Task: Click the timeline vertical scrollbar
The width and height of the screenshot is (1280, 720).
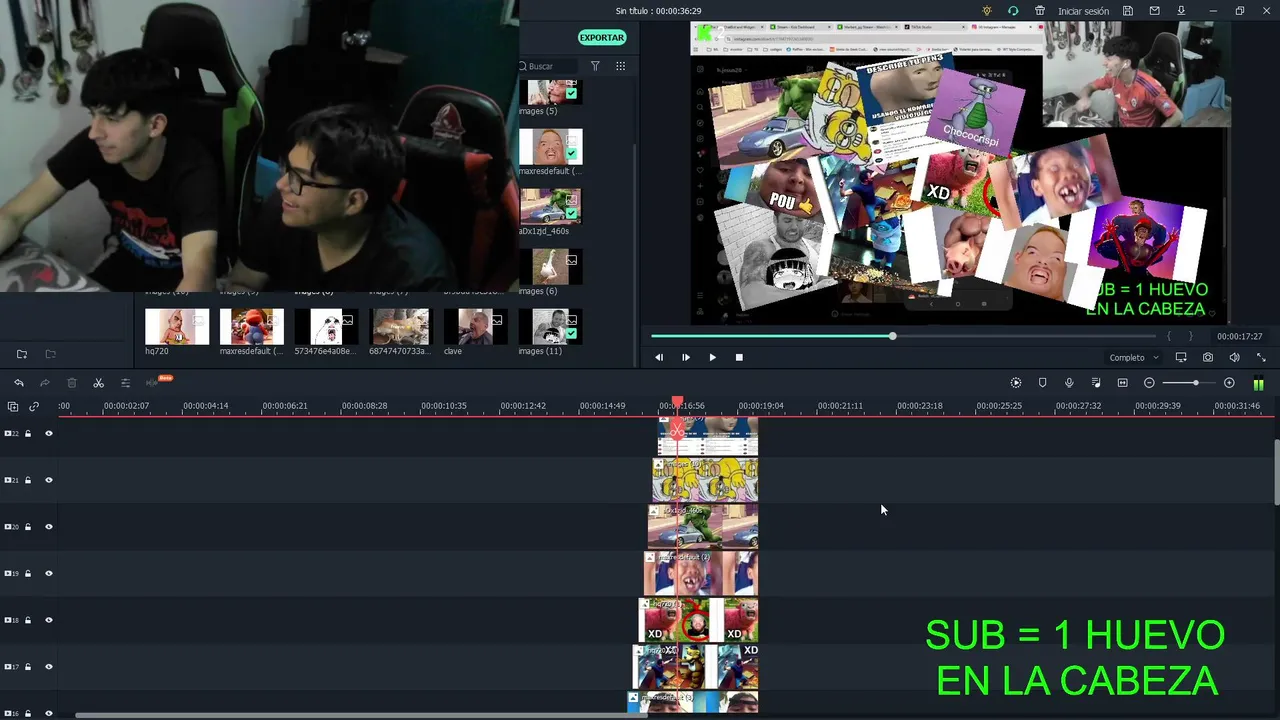Action: 1276,472
